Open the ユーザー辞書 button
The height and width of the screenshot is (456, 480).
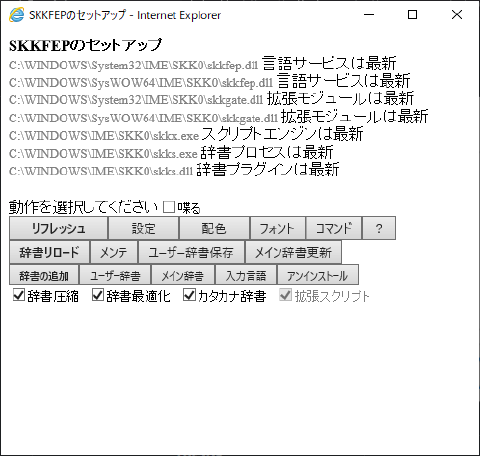coord(115,275)
